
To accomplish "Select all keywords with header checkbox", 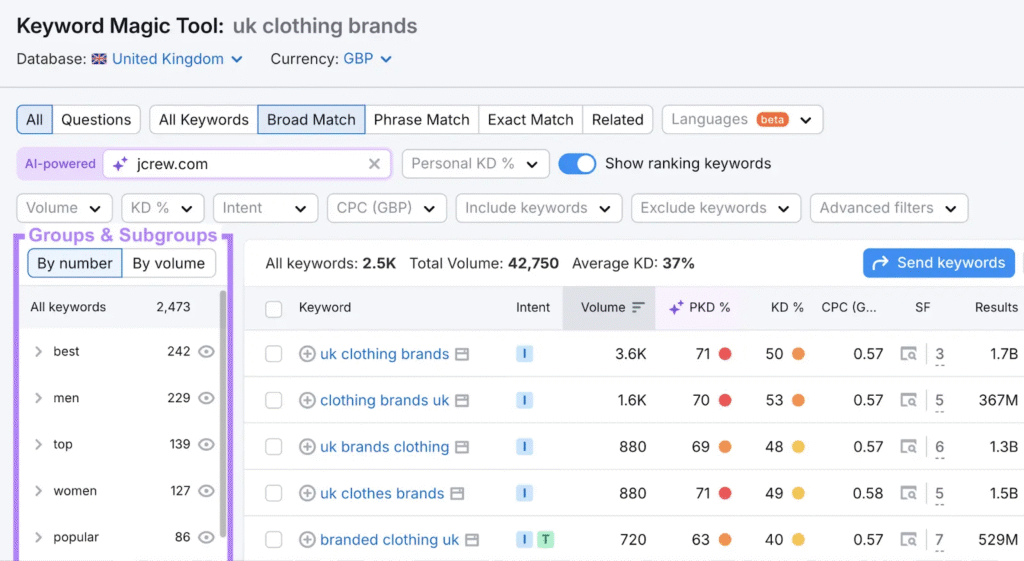I will pyautogui.click(x=274, y=308).
